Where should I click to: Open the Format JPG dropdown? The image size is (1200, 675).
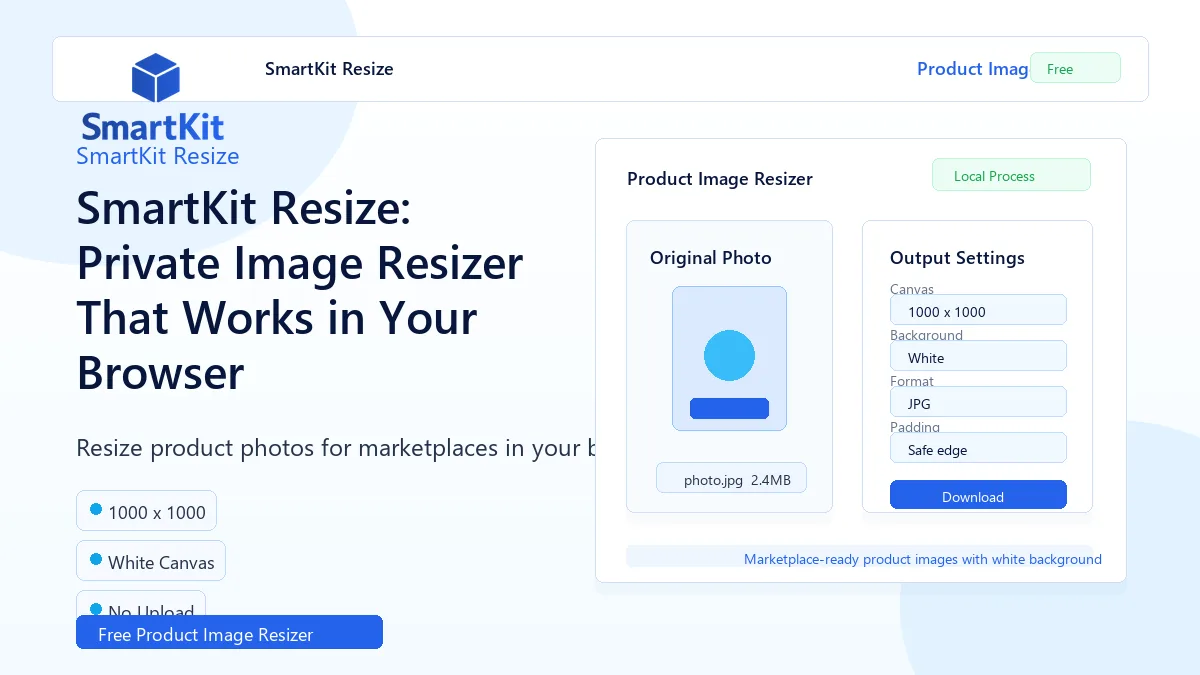978,402
